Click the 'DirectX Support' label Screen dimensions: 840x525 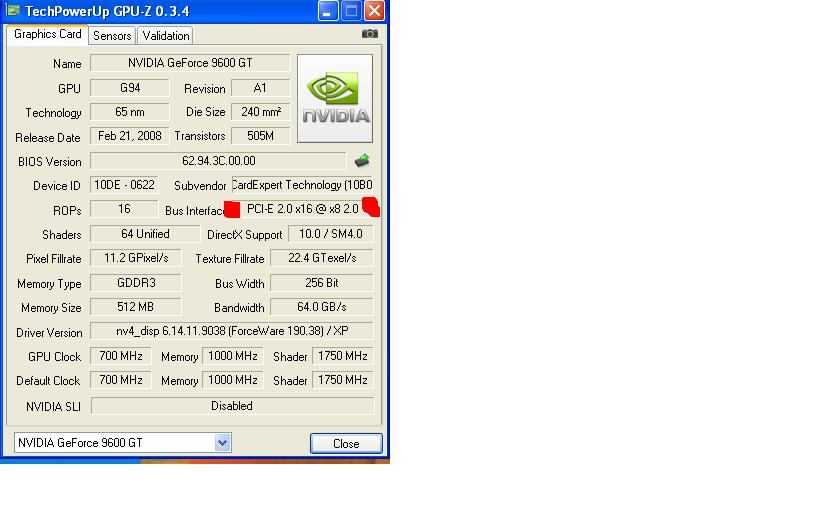[x=244, y=235]
